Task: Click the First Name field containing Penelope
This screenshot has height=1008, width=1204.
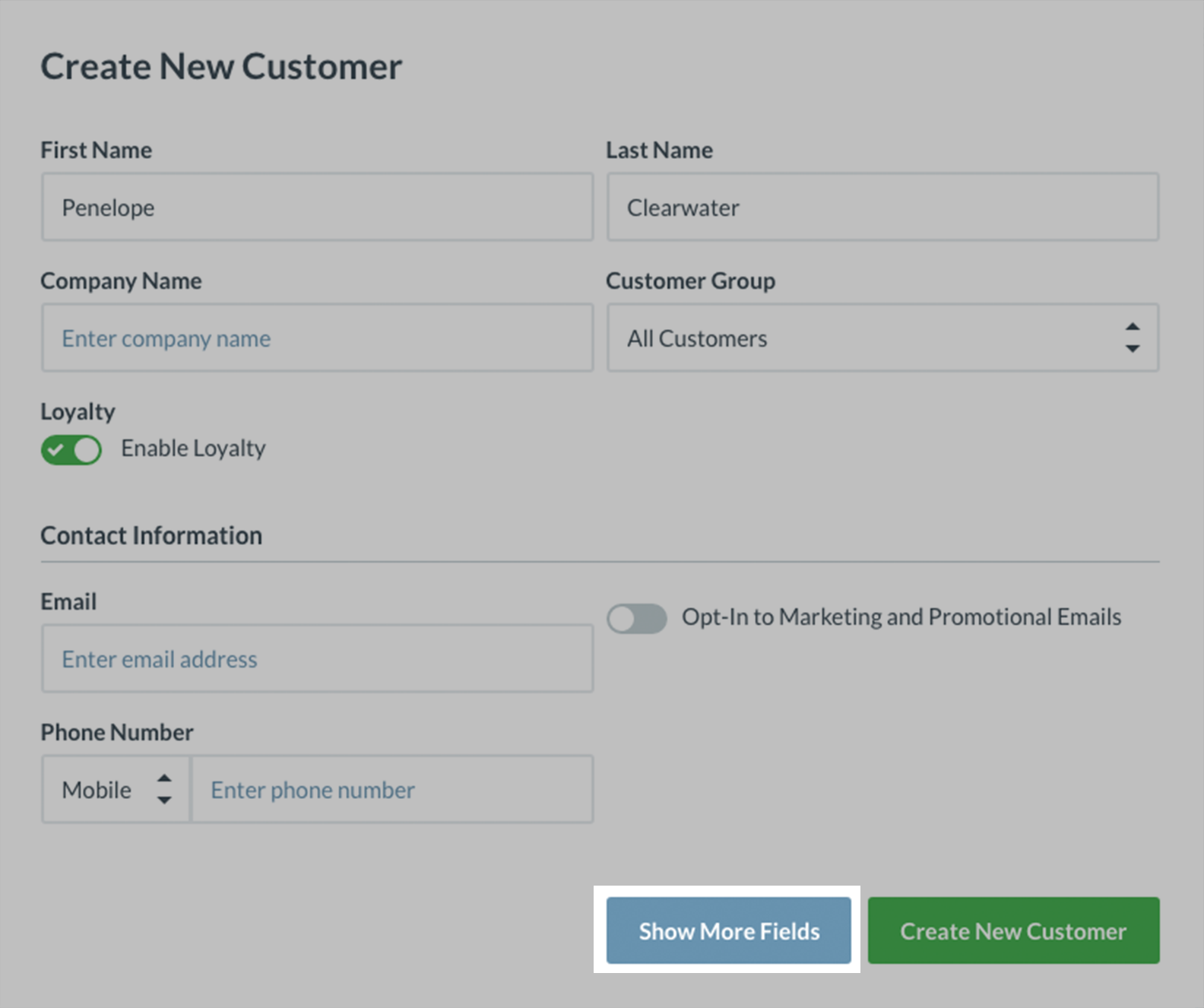Action: tap(317, 208)
